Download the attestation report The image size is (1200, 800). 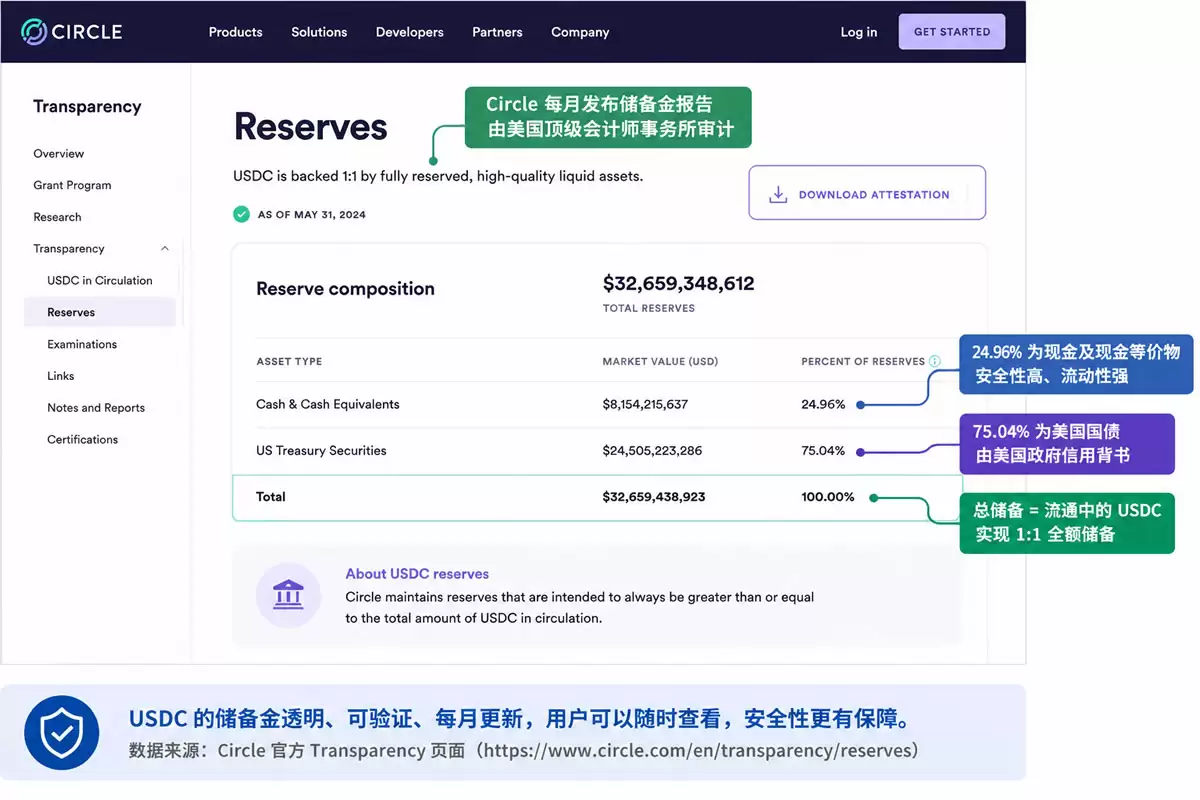point(867,193)
